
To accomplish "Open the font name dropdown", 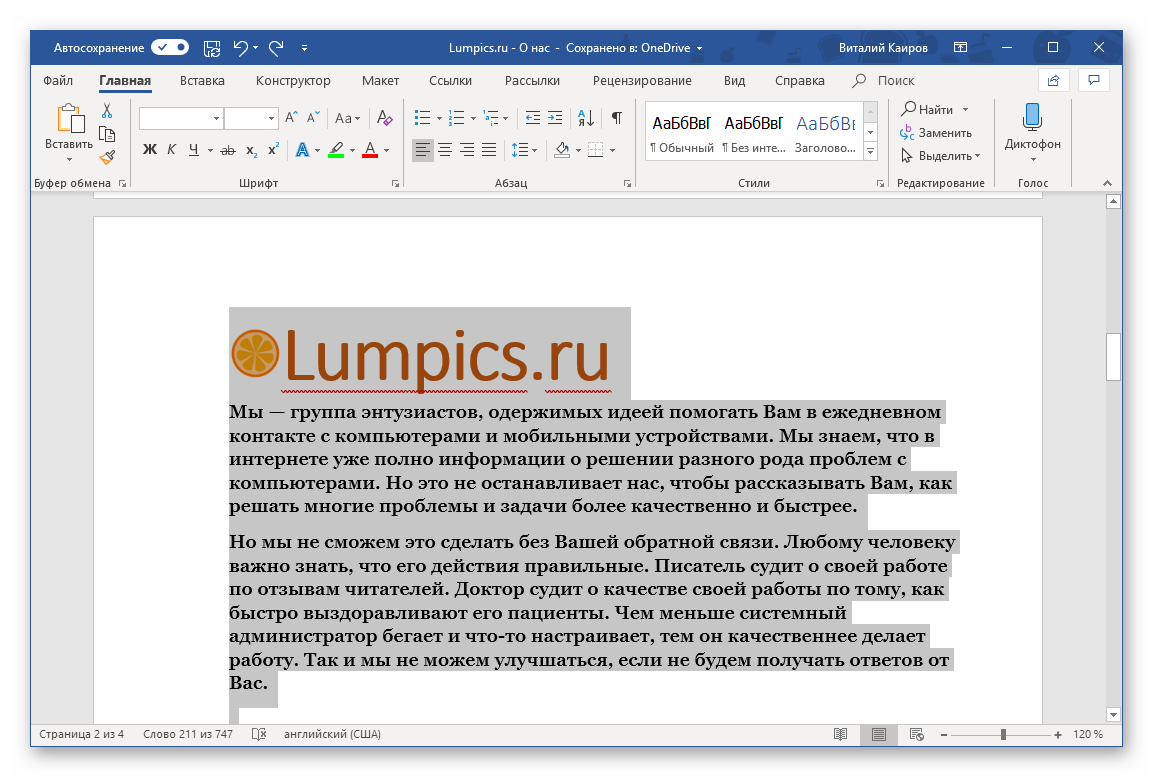I will [x=217, y=119].
